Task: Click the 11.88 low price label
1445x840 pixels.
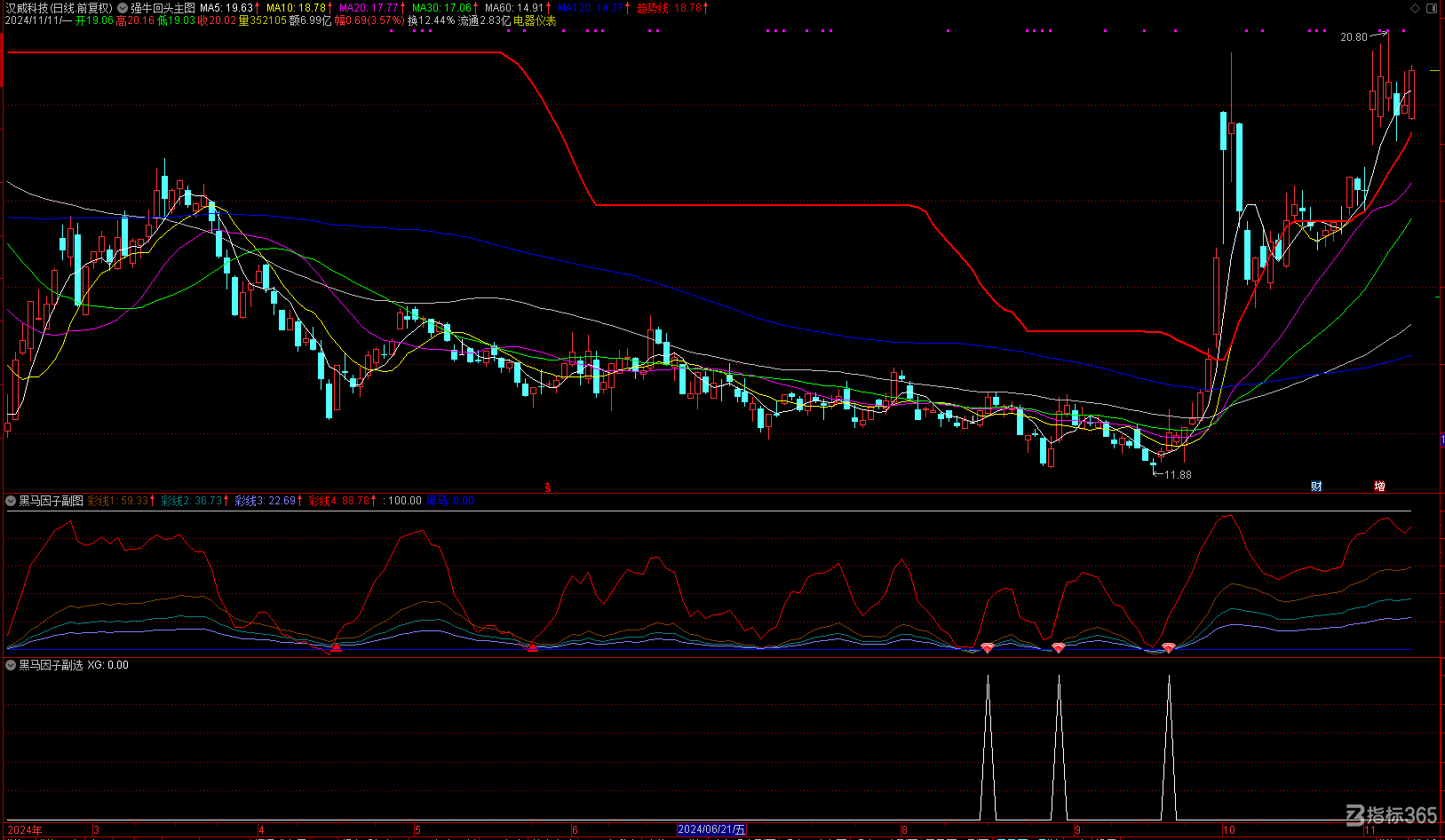Action: click(1178, 475)
